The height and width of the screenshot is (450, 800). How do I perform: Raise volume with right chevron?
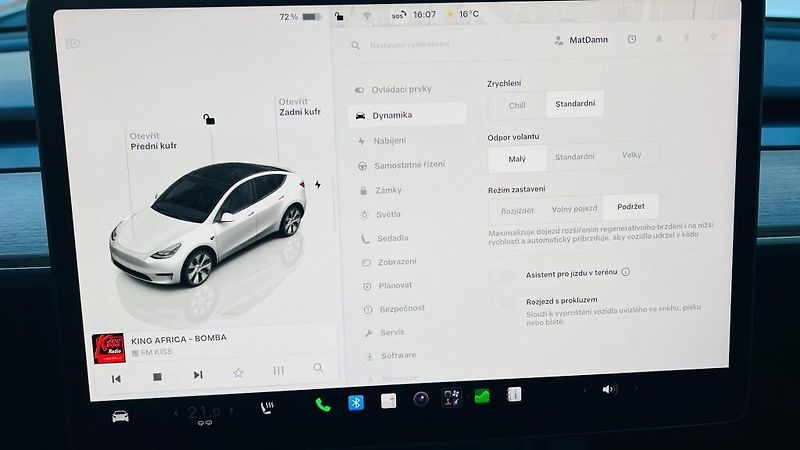[x=636, y=388]
